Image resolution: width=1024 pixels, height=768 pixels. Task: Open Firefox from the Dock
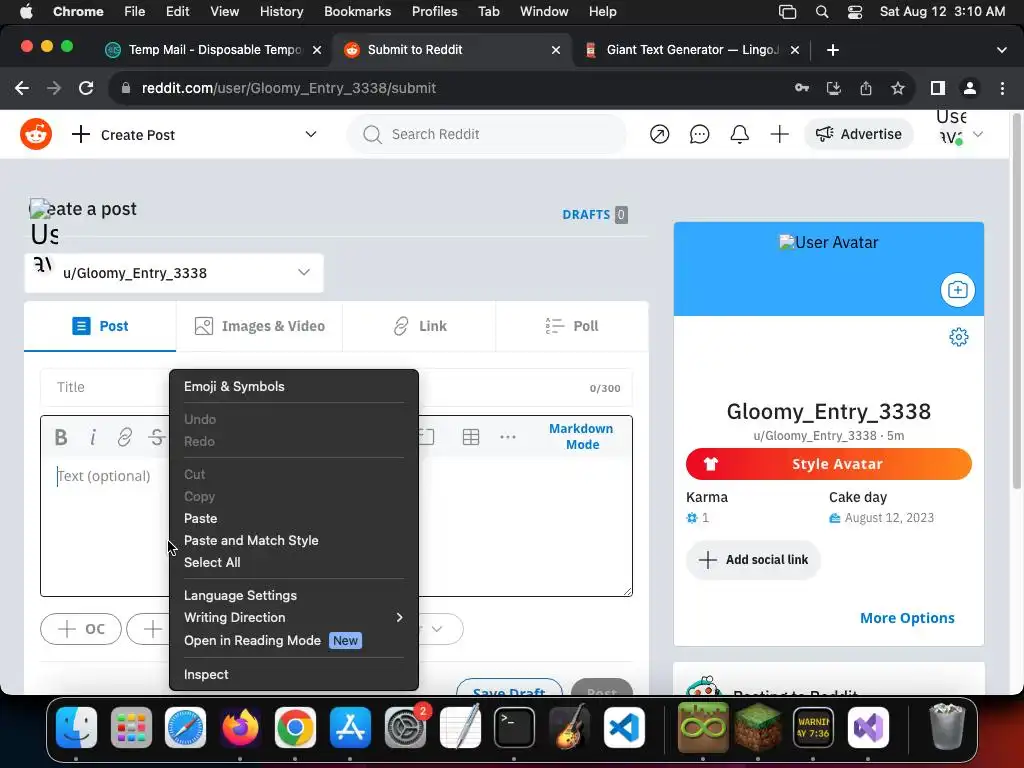(x=240, y=727)
